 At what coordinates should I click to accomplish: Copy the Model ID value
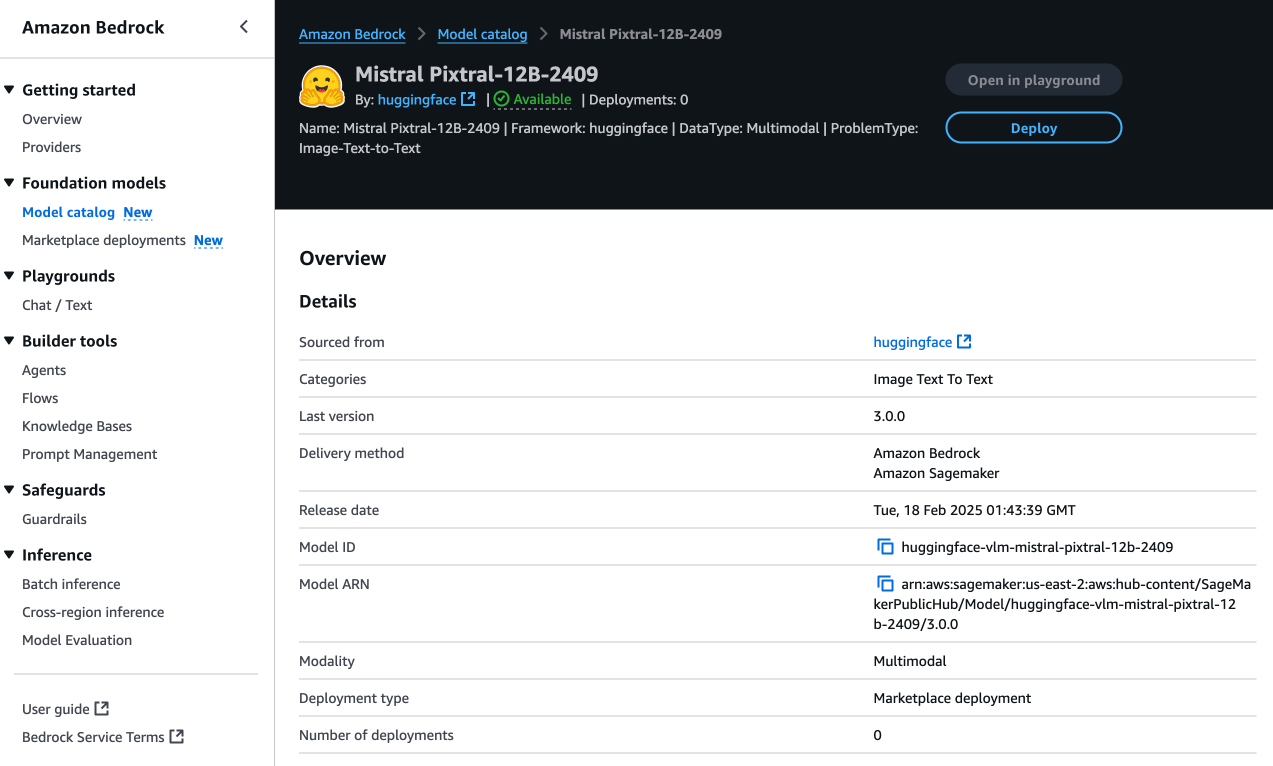pos(885,547)
